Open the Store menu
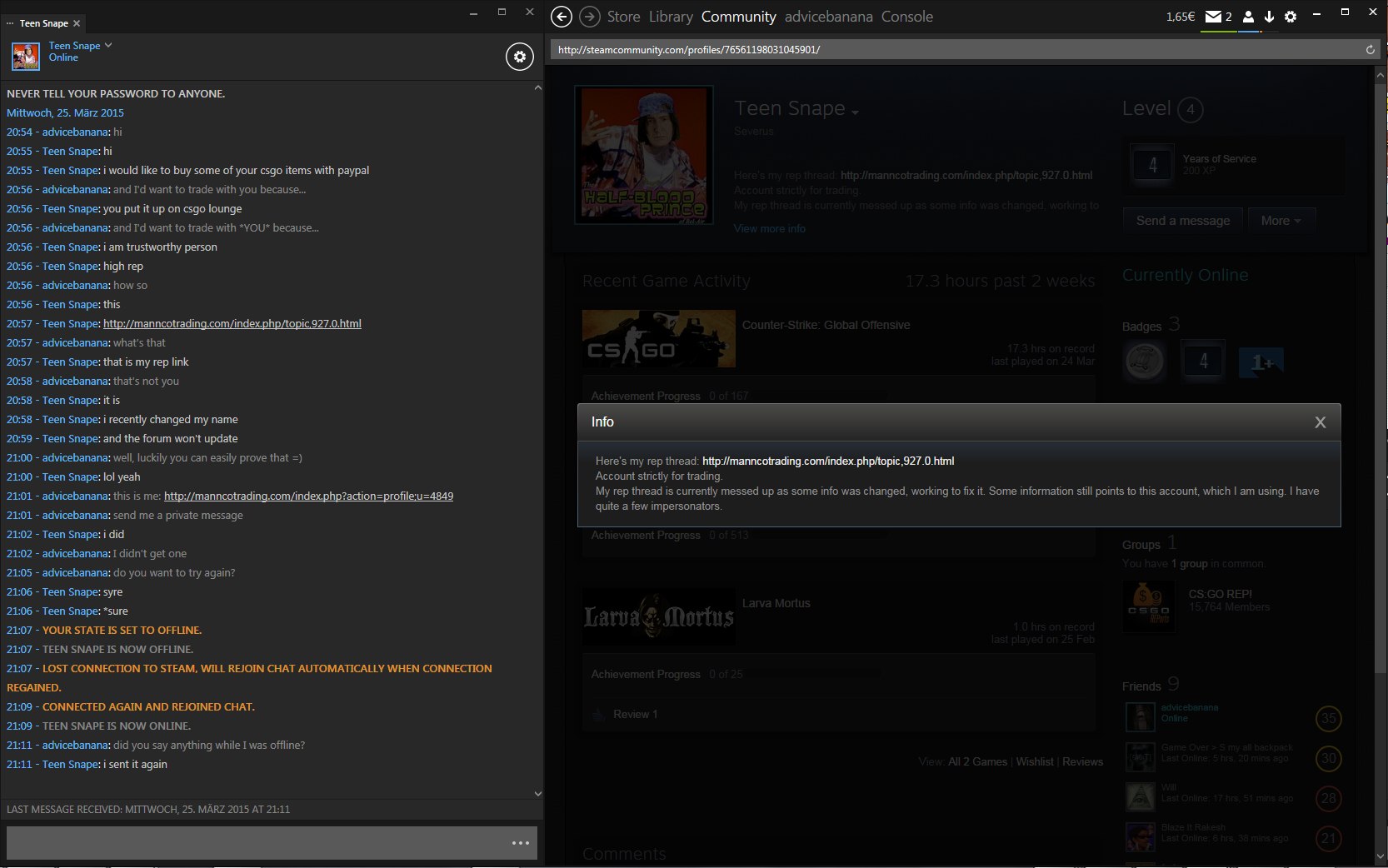The height and width of the screenshot is (868, 1388). tap(623, 17)
